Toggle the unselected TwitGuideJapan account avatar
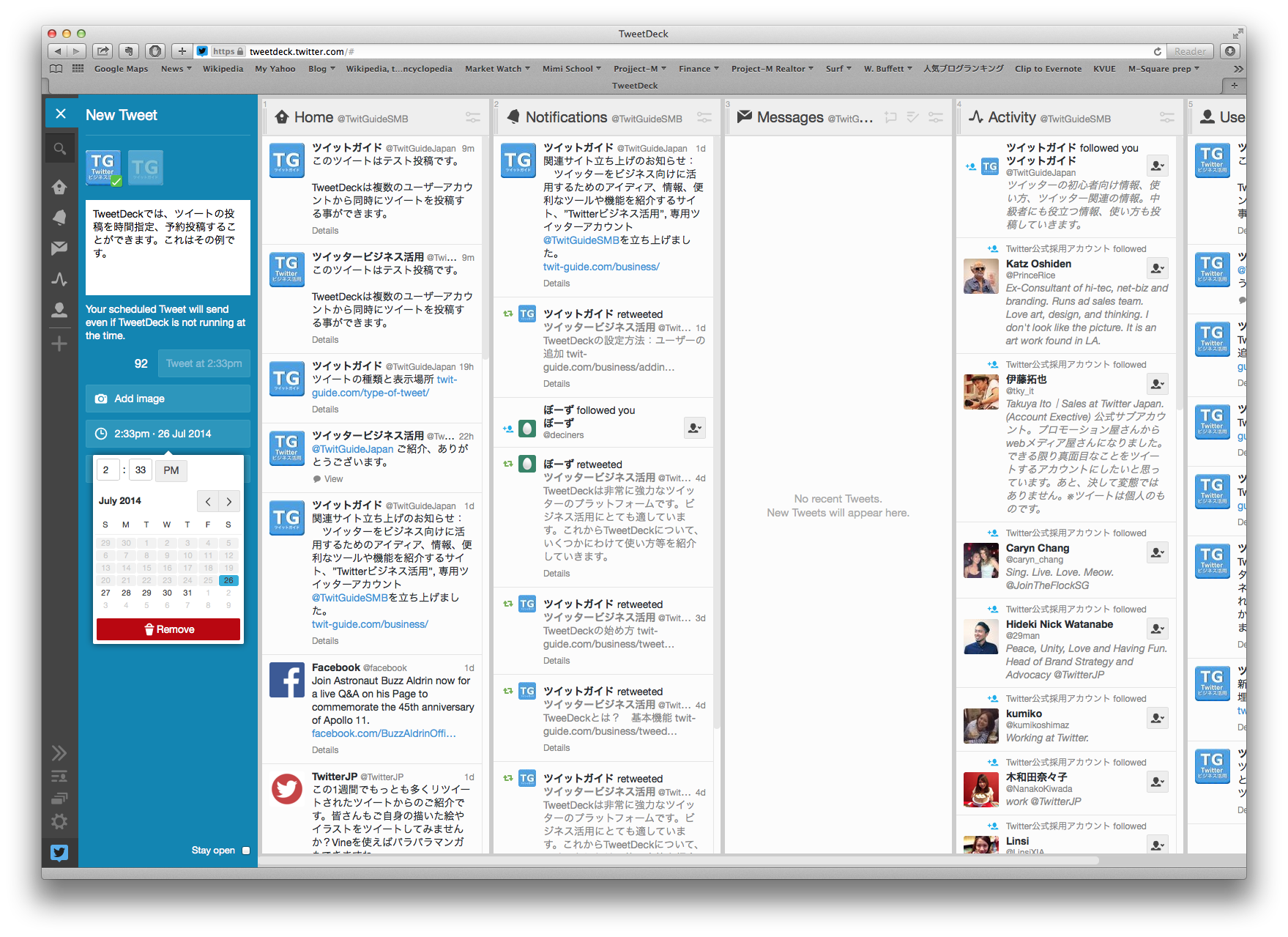 tap(146, 168)
